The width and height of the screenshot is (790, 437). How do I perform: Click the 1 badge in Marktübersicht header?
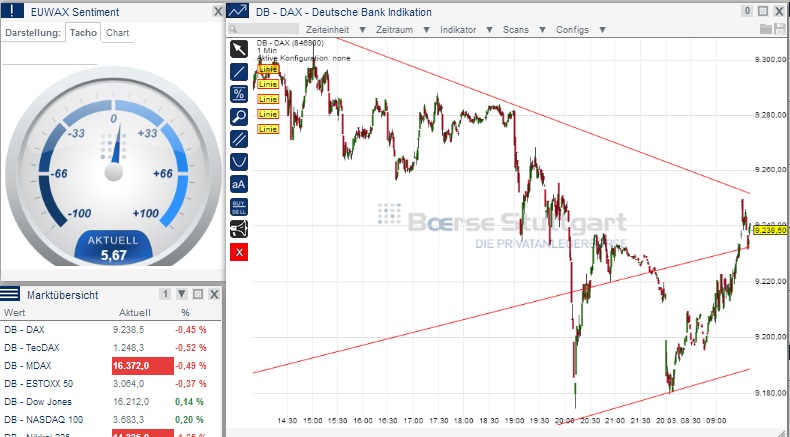[165, 294]
